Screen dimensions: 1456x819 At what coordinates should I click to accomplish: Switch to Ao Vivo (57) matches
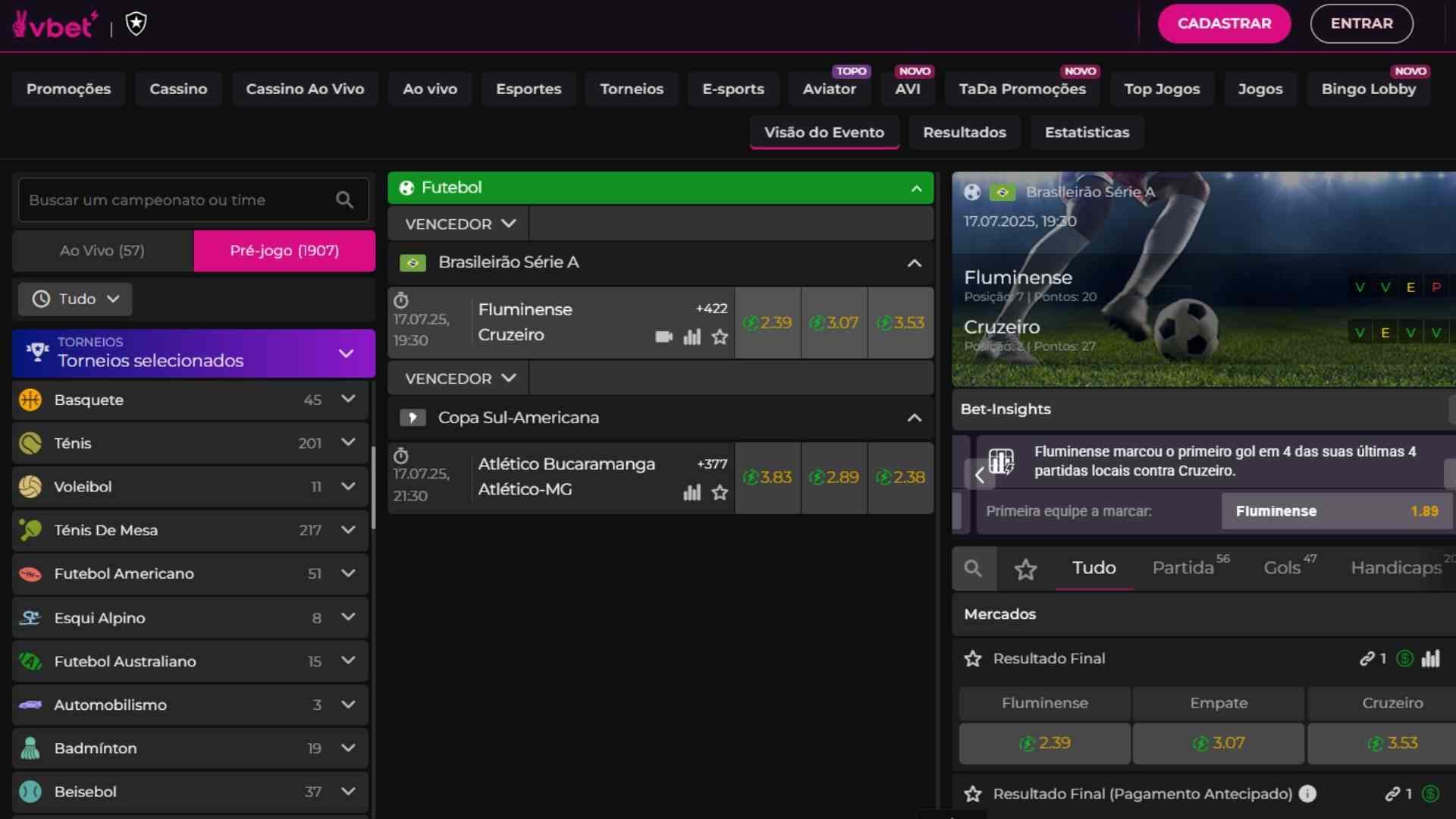102,250
